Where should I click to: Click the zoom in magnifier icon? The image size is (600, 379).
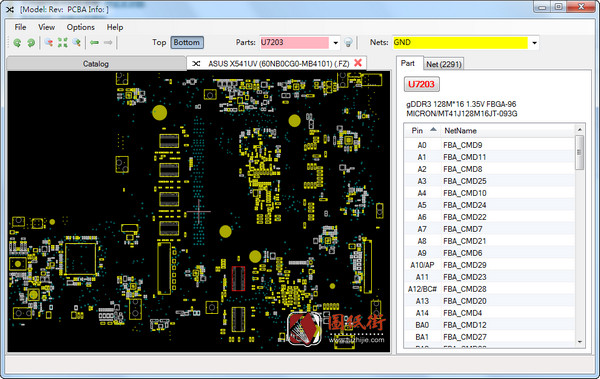coord(77,42)
